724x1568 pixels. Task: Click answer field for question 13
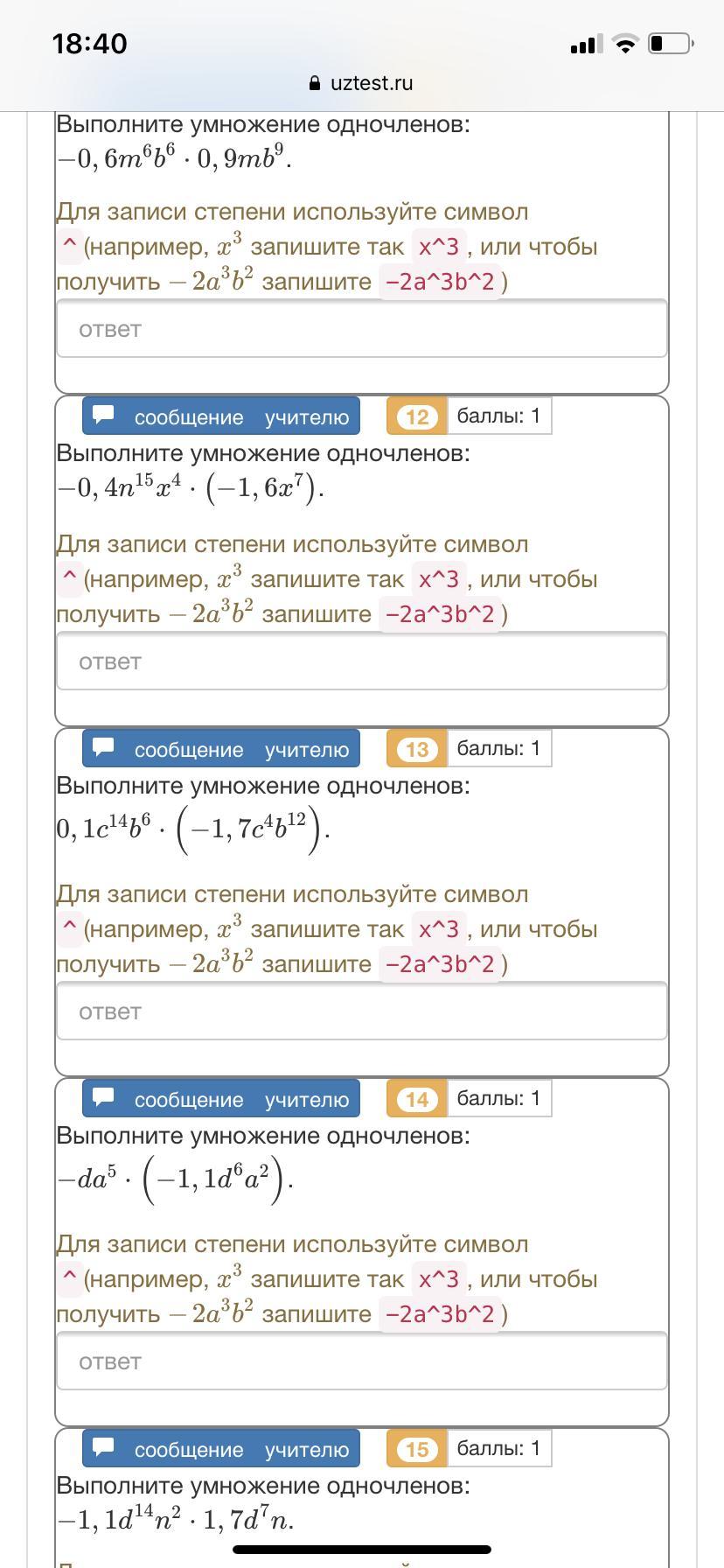click(362, 1011)
